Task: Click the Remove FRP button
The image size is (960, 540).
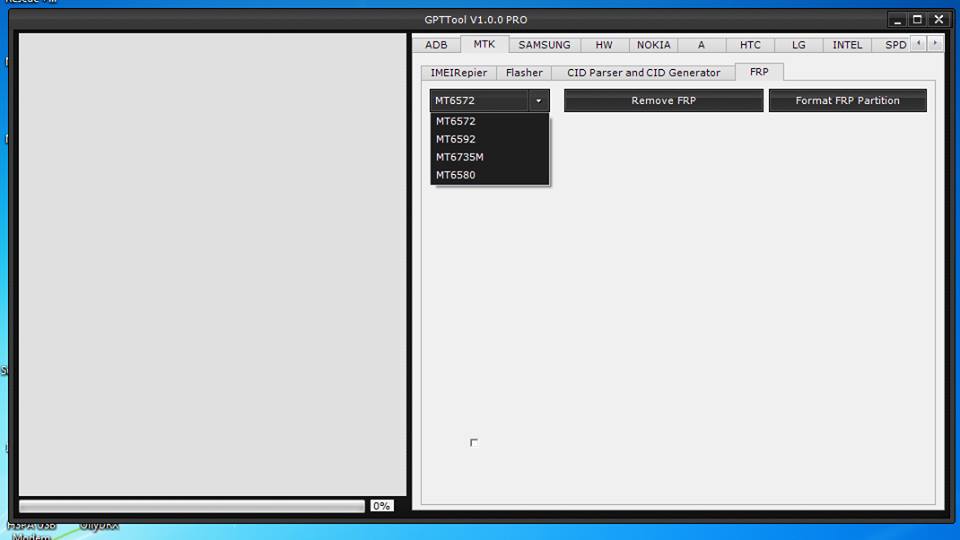Action: click(664, 100)
